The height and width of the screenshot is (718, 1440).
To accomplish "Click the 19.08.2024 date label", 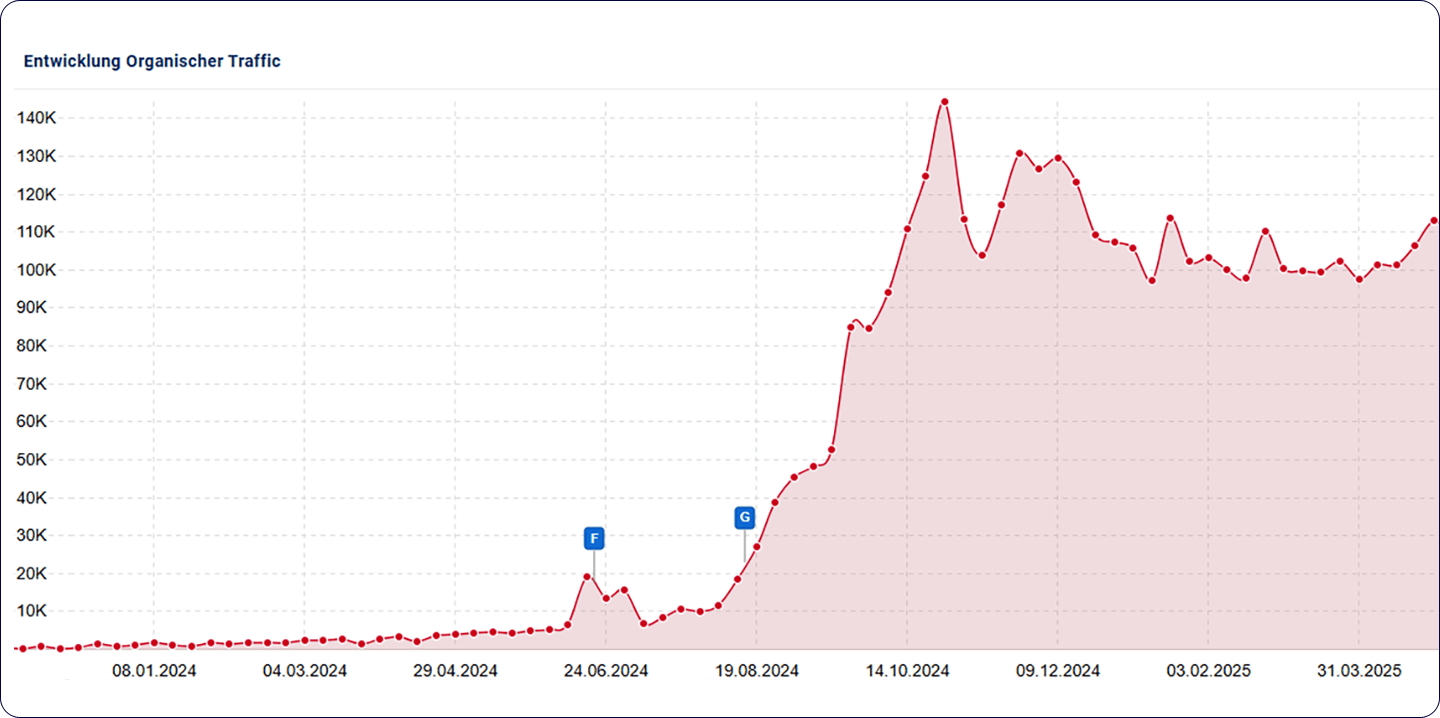I will point(756,671).
